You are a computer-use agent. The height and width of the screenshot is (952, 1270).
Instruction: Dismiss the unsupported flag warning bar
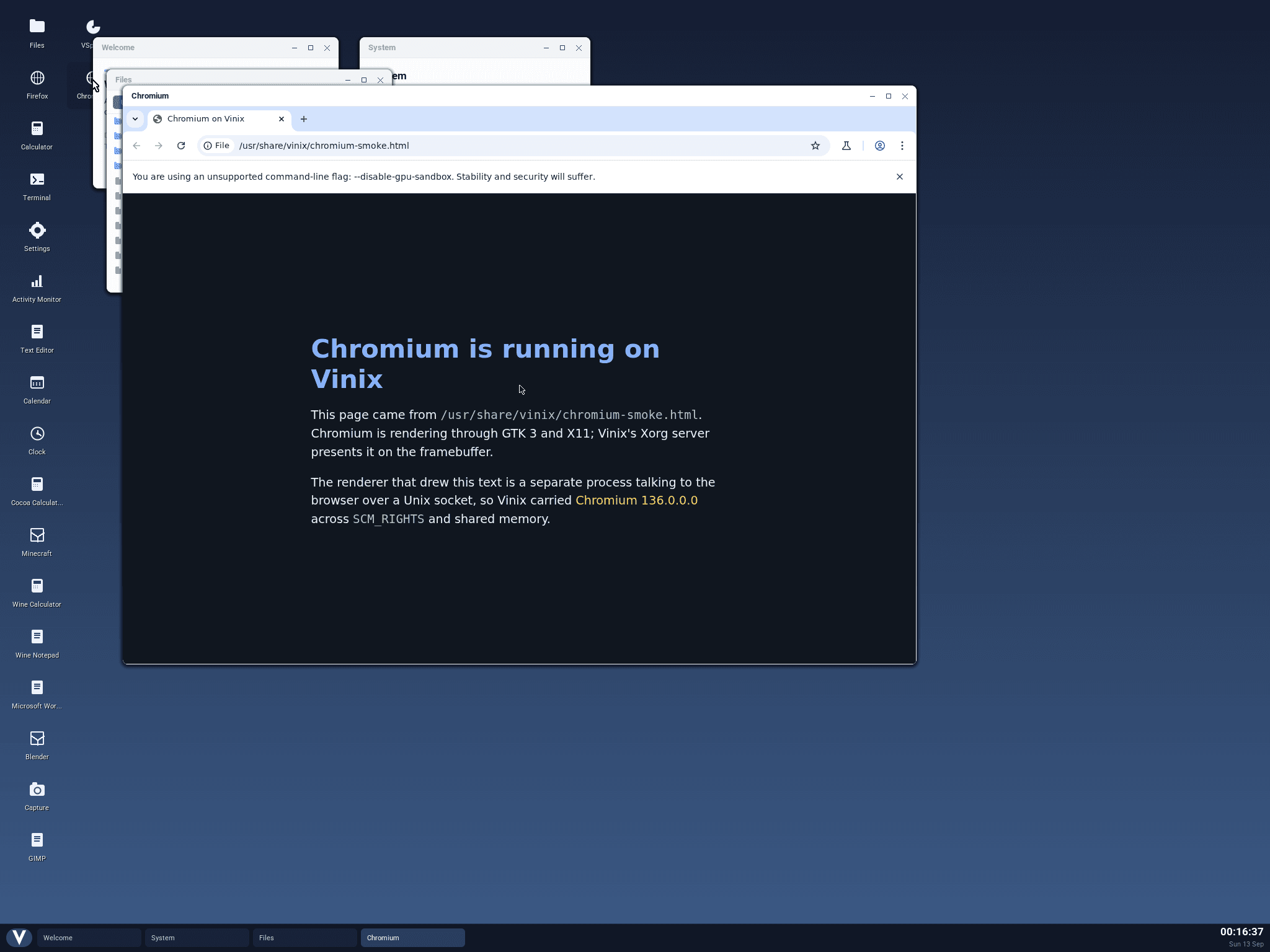point(900,177)
